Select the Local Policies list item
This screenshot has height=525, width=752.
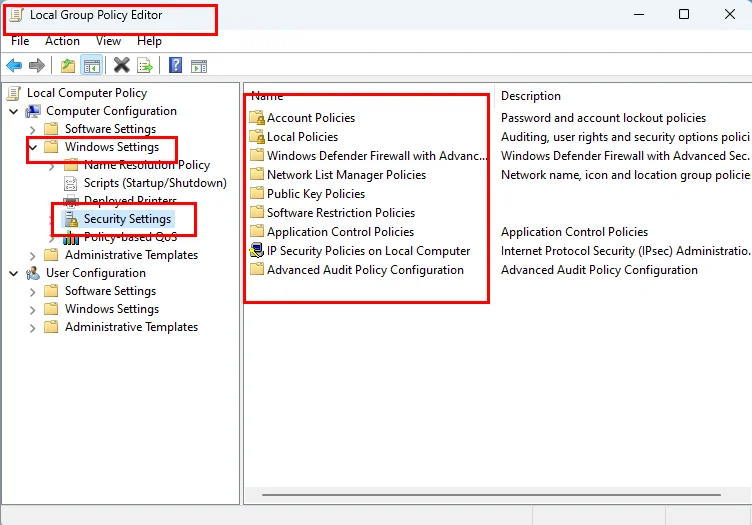point(302,137)
